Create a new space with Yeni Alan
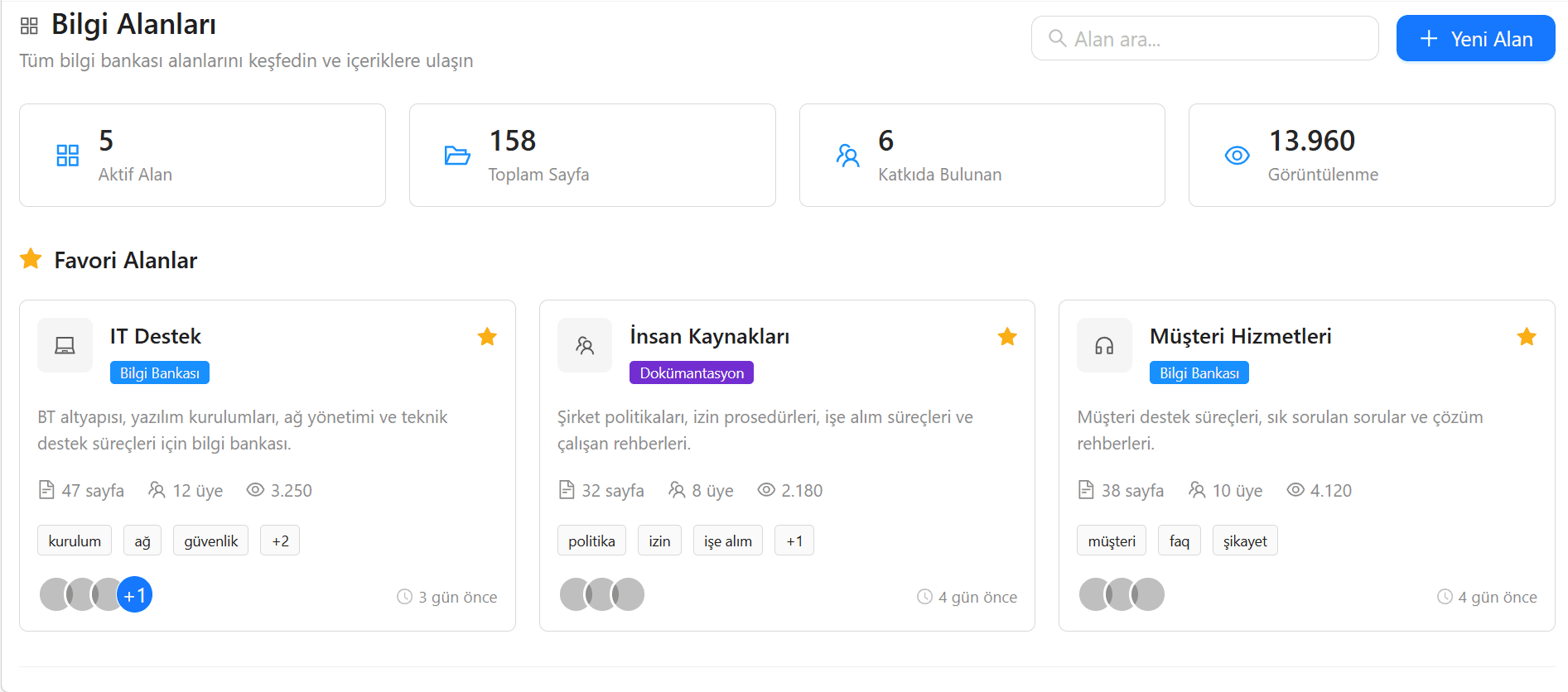 (1475, 38)
